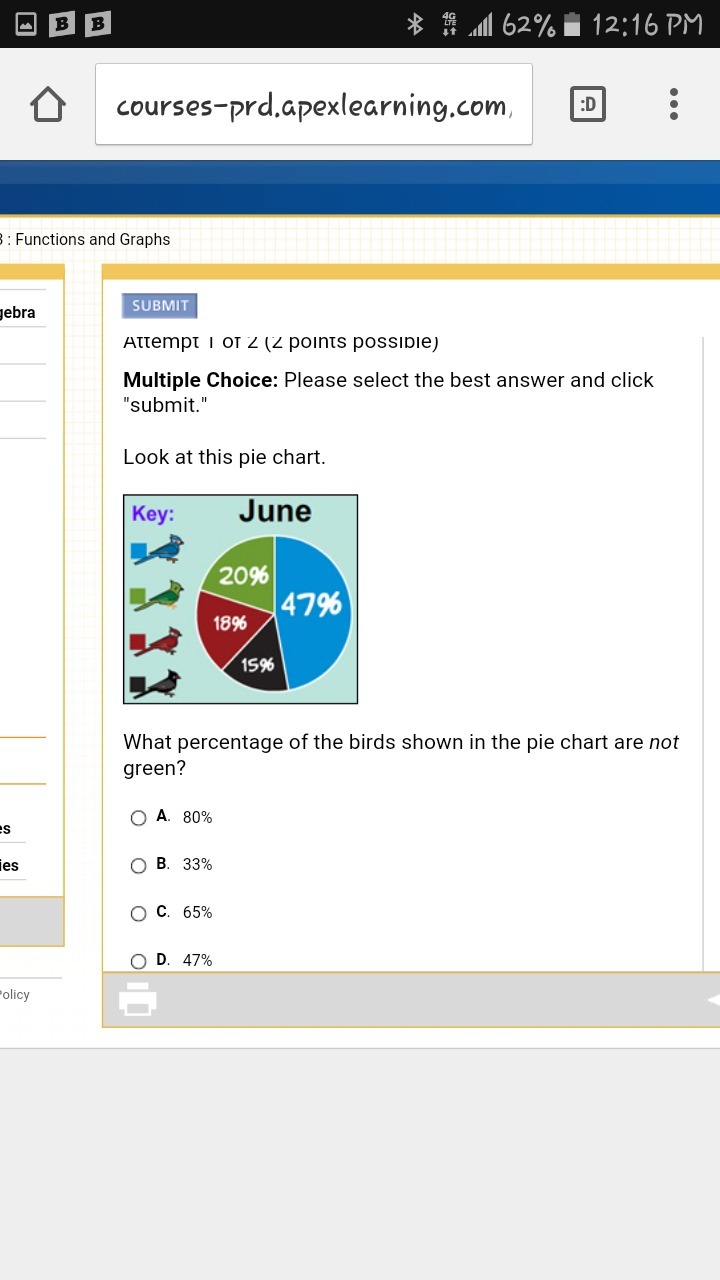Tap the blue bird key icon
The height and width of the screenshot is (1280, 720).
pos(158,550)
